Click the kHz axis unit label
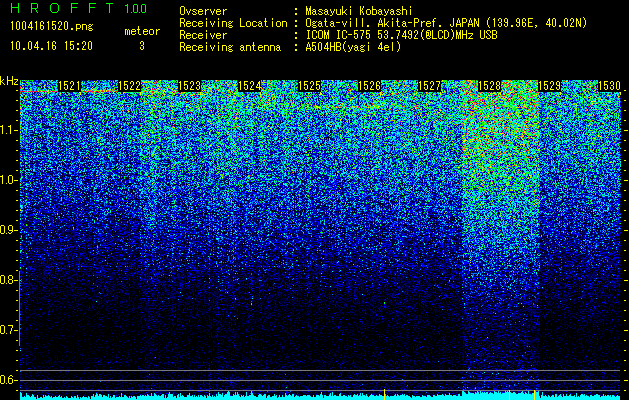 9,81
